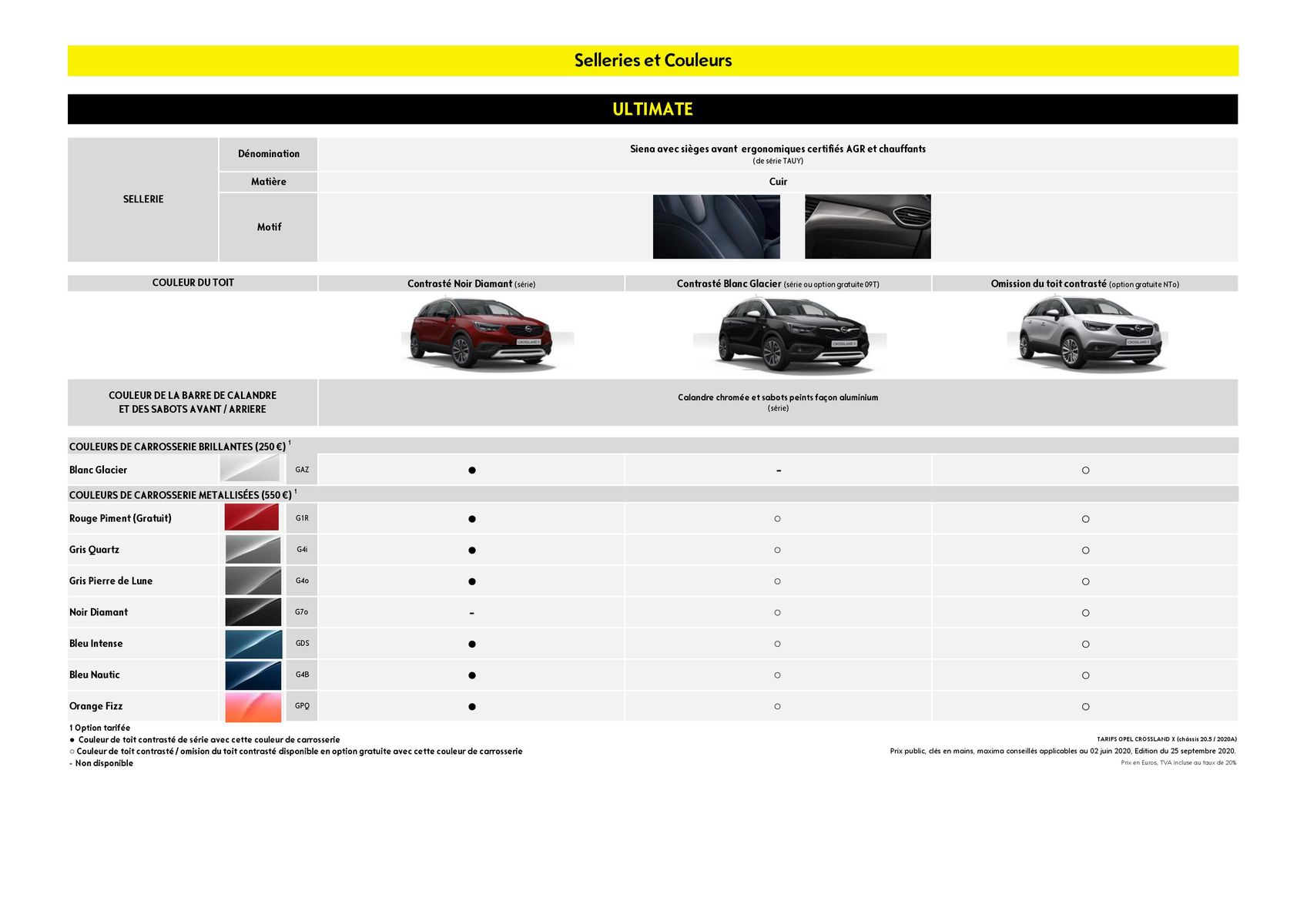
Task: Click the 'Bleu Nautic' row name
Action: [x=95, y=675]
